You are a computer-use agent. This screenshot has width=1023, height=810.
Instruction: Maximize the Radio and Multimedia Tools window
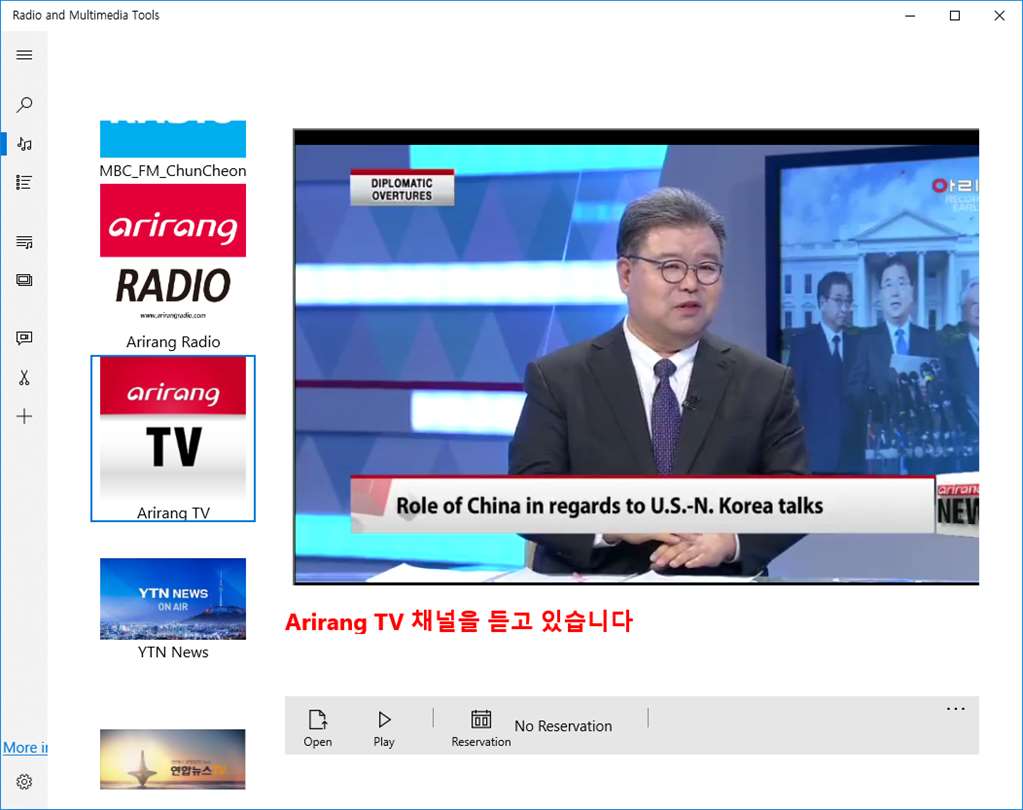point(954,16)
